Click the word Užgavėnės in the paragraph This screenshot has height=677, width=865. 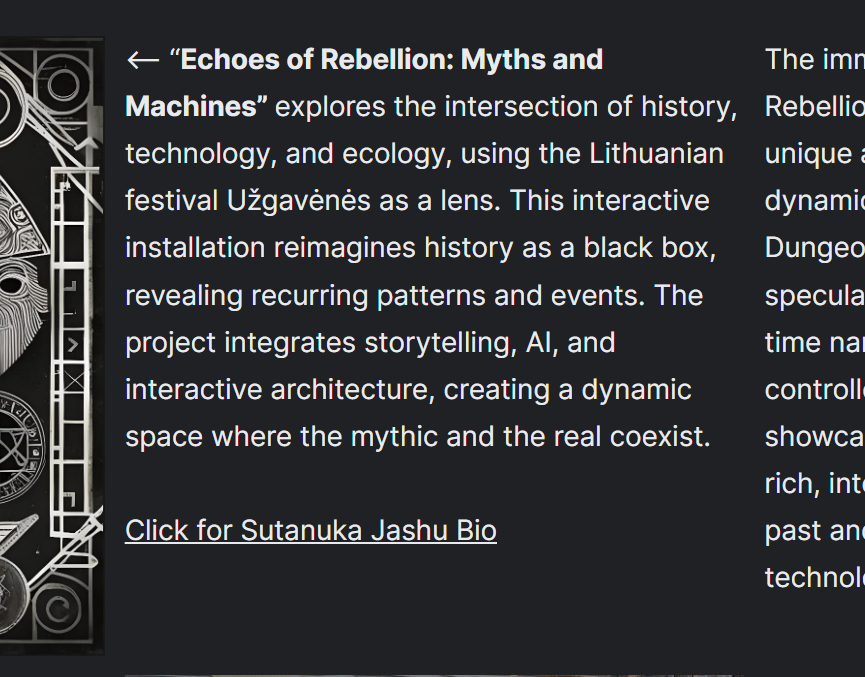click(298, 201)
